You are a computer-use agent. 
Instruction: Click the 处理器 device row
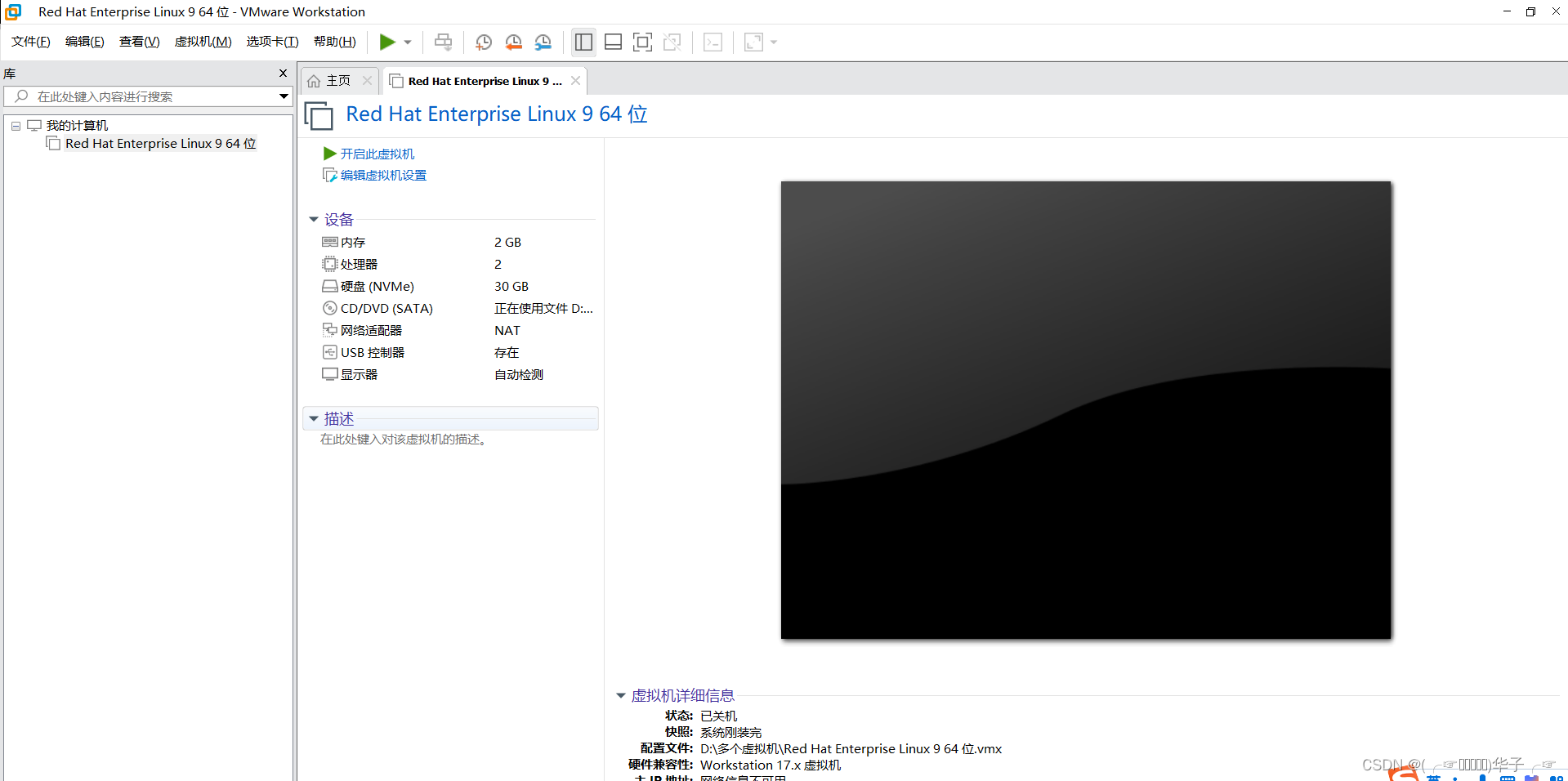[x=458, y=264]
